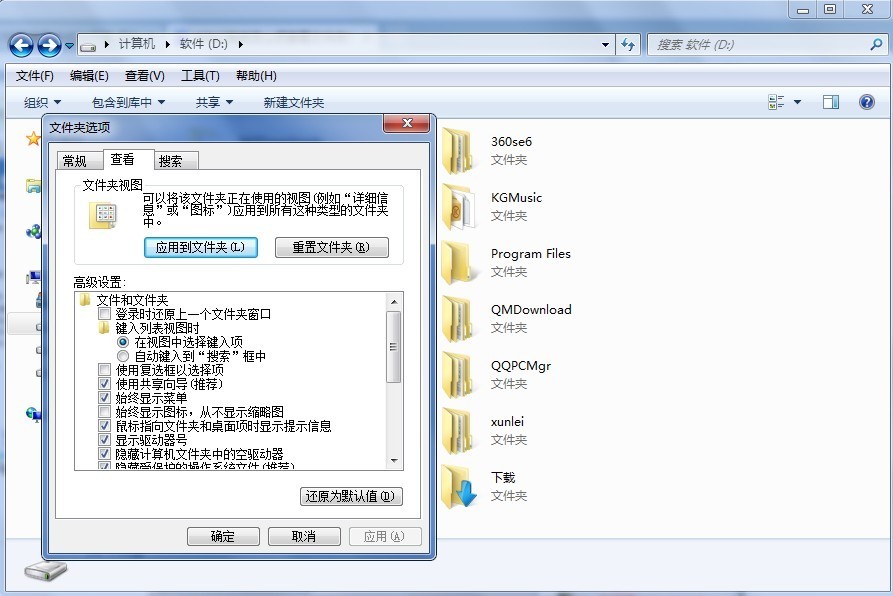Click the 重置文件夹(R) button
The width and height of the screenshot is (893, 596).
click(331, 248)
